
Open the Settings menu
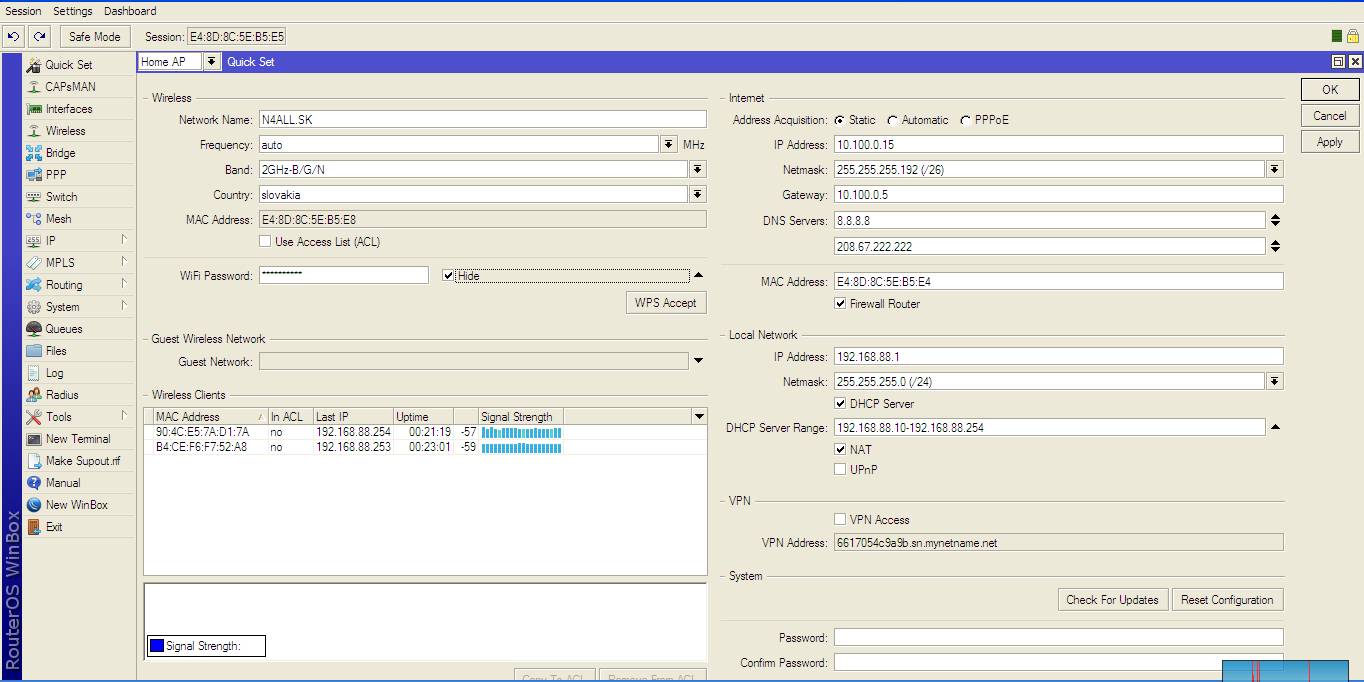[x=72, y=11]
